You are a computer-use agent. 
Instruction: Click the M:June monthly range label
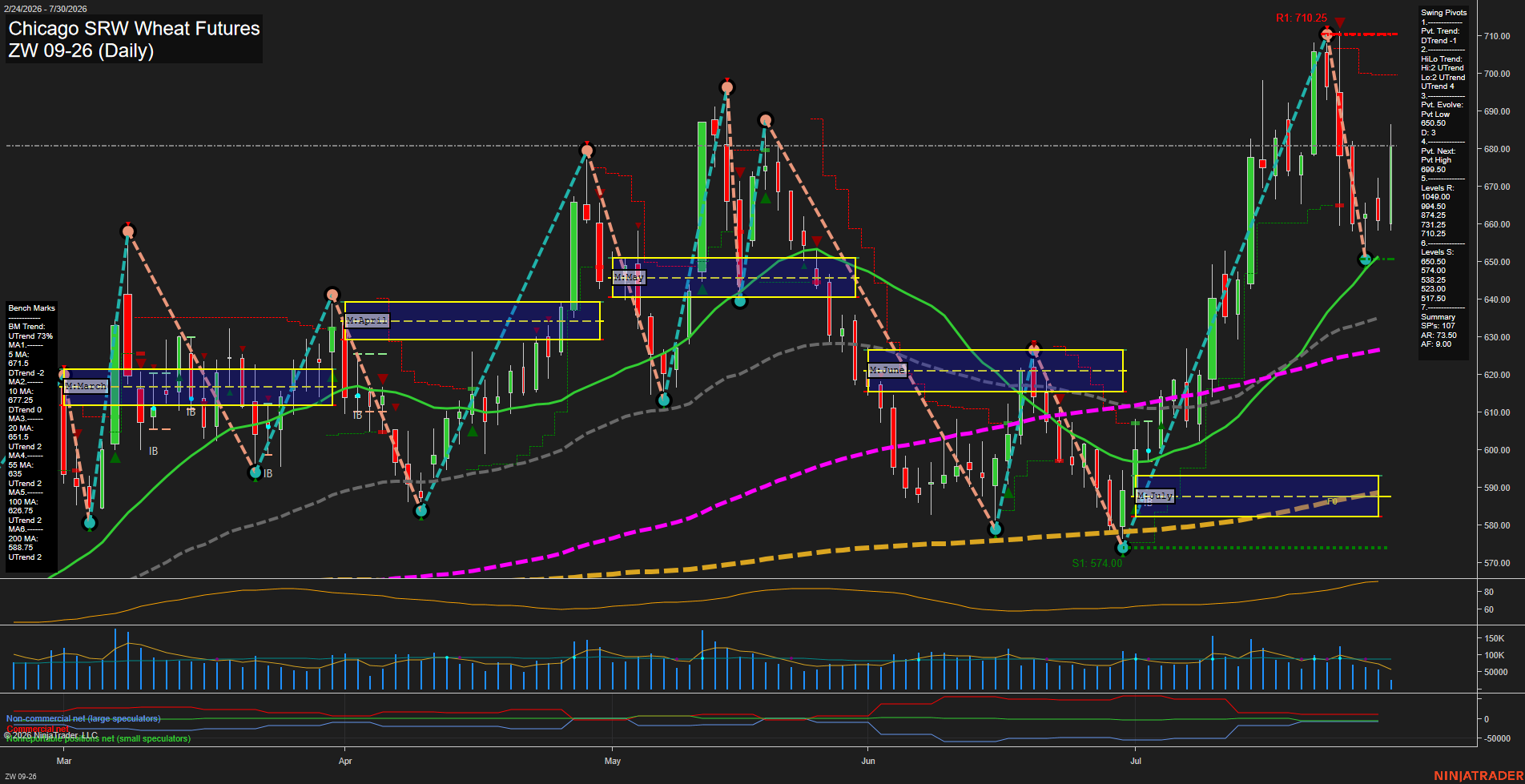[887, 370]
